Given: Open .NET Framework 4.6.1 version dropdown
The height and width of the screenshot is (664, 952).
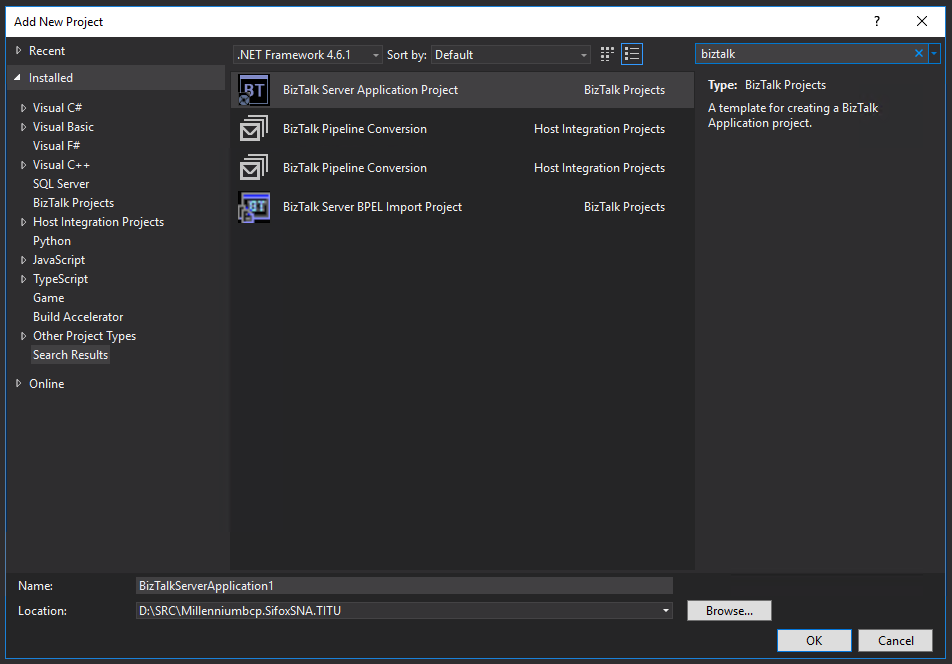Looking at the screenshot, I should click(308, 55).
